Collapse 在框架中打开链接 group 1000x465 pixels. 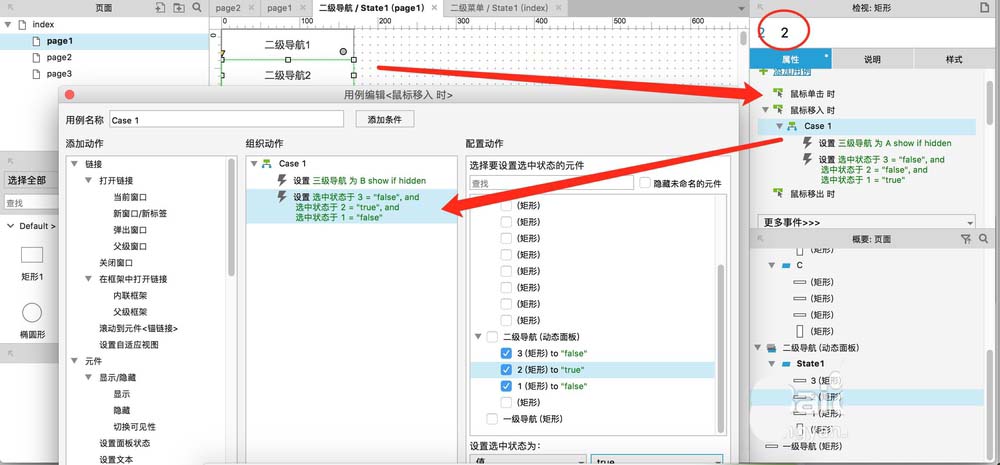(x=88, y=279)
